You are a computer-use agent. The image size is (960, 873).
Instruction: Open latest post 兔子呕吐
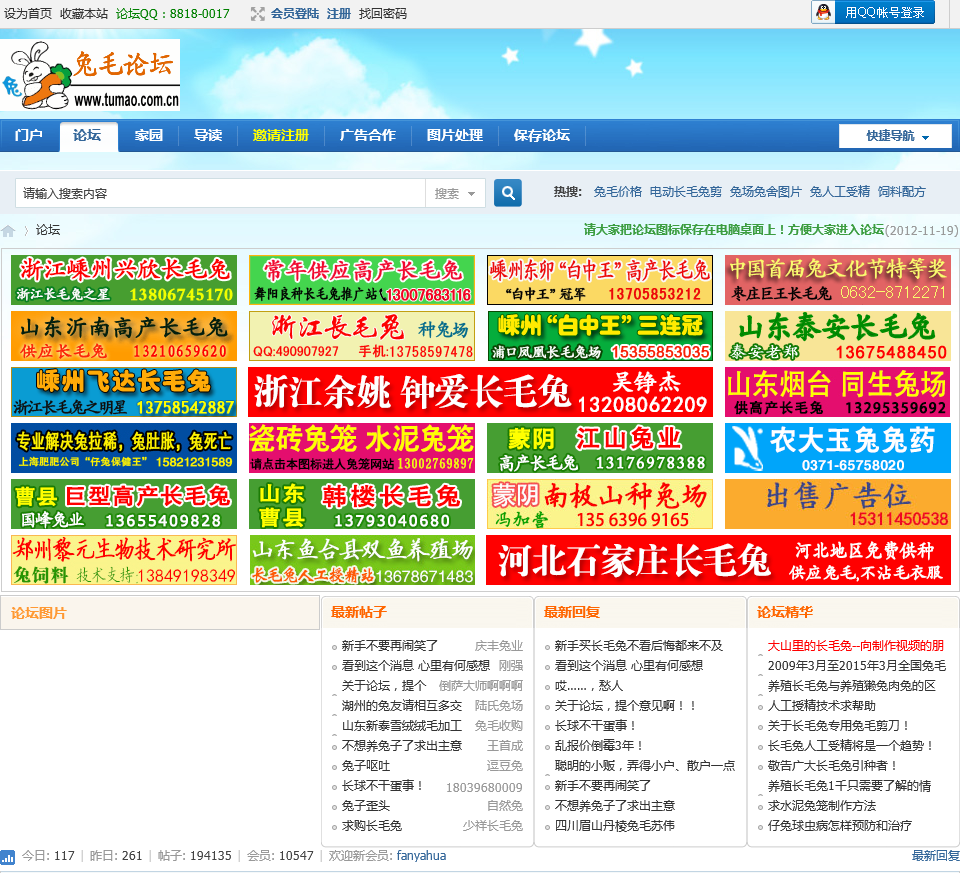coord(366,766)
